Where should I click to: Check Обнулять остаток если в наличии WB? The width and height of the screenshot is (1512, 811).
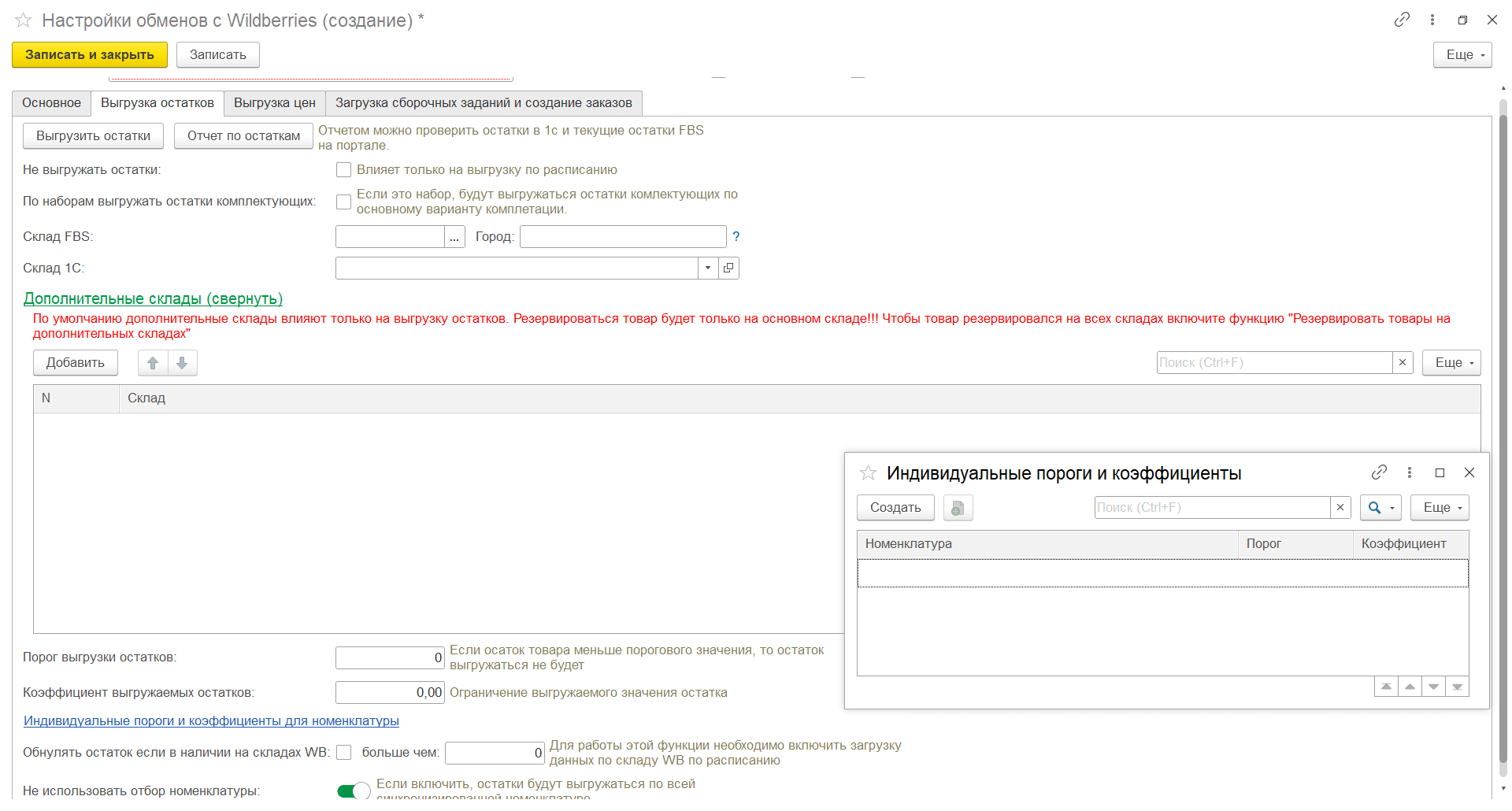click(343, 753)
